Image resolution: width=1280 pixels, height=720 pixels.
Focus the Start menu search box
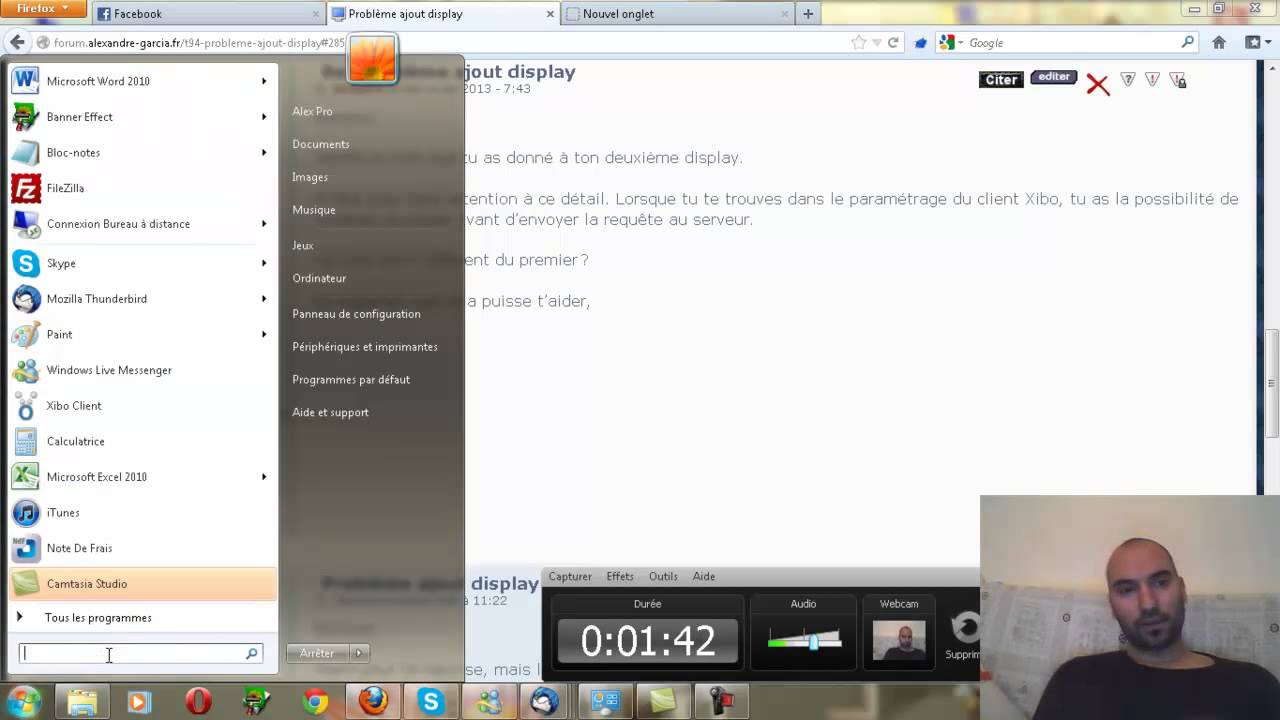(x=140, y=653)
